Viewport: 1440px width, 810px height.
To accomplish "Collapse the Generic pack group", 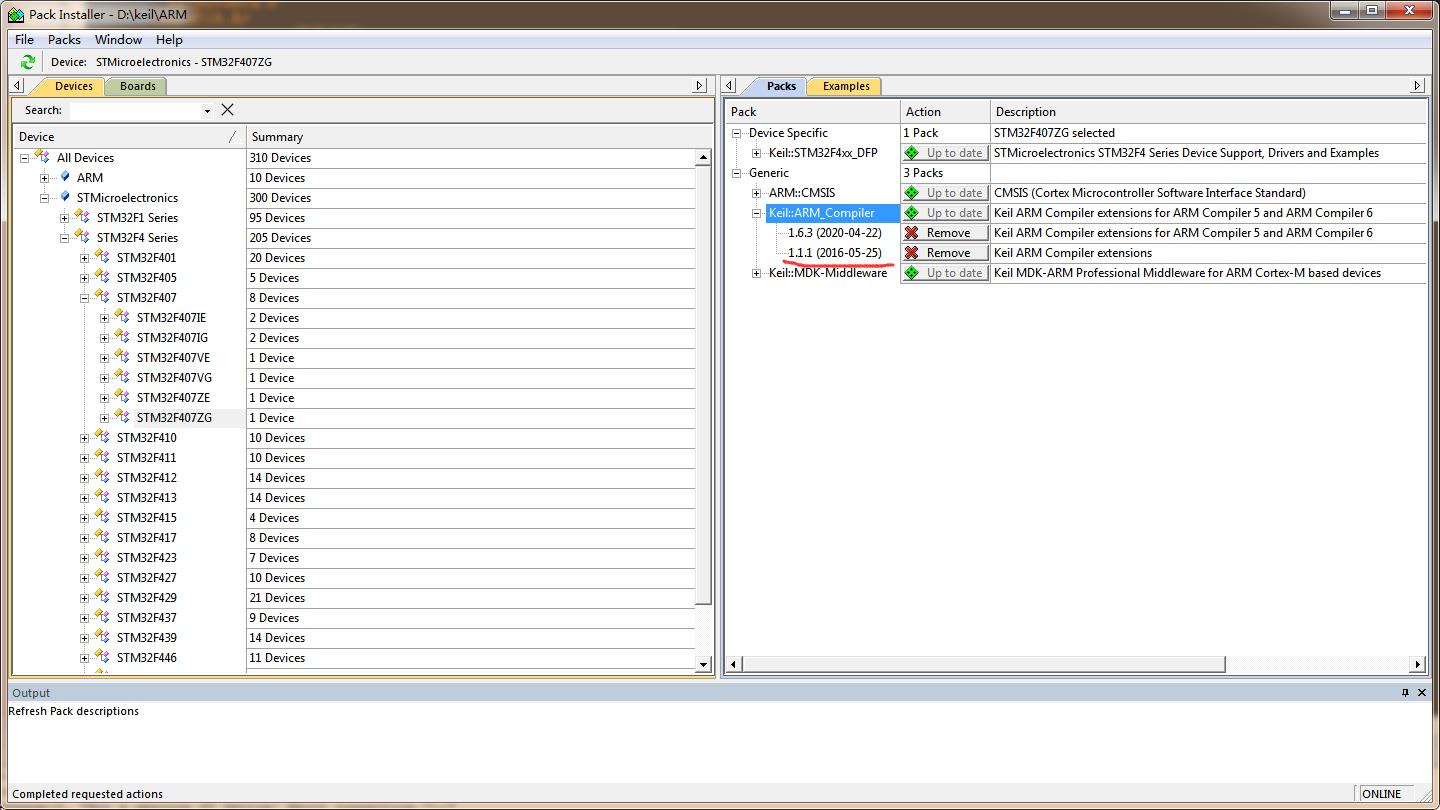I will coord(737,173).
